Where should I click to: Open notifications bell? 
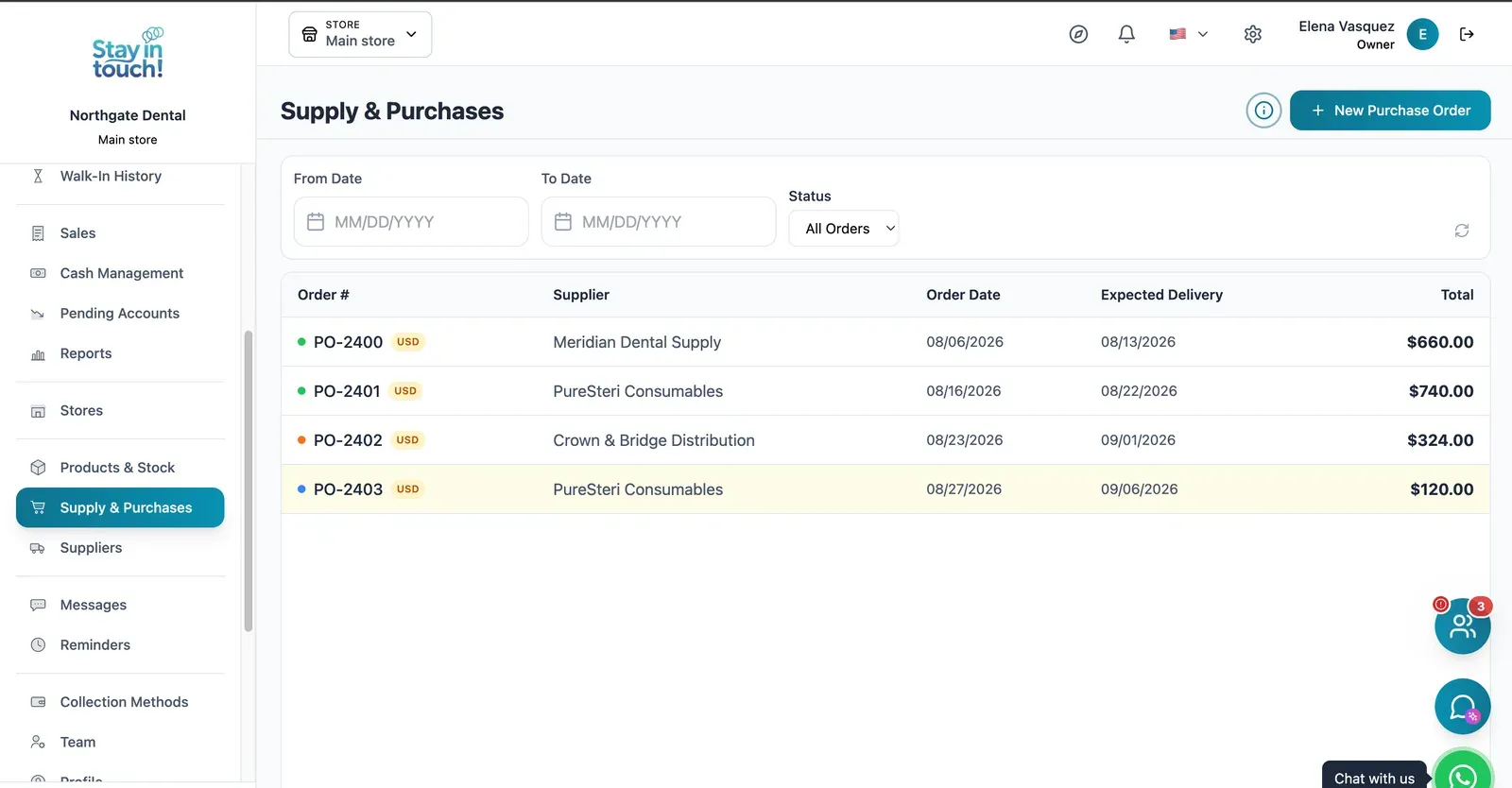click(1126, 34)
